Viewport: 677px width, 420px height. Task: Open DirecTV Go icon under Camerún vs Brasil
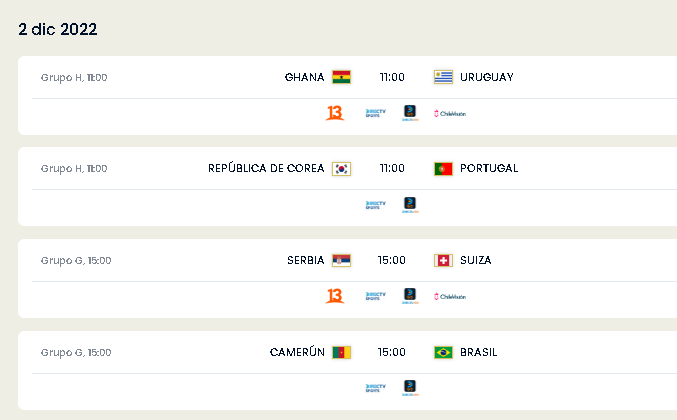coord(410,388)
